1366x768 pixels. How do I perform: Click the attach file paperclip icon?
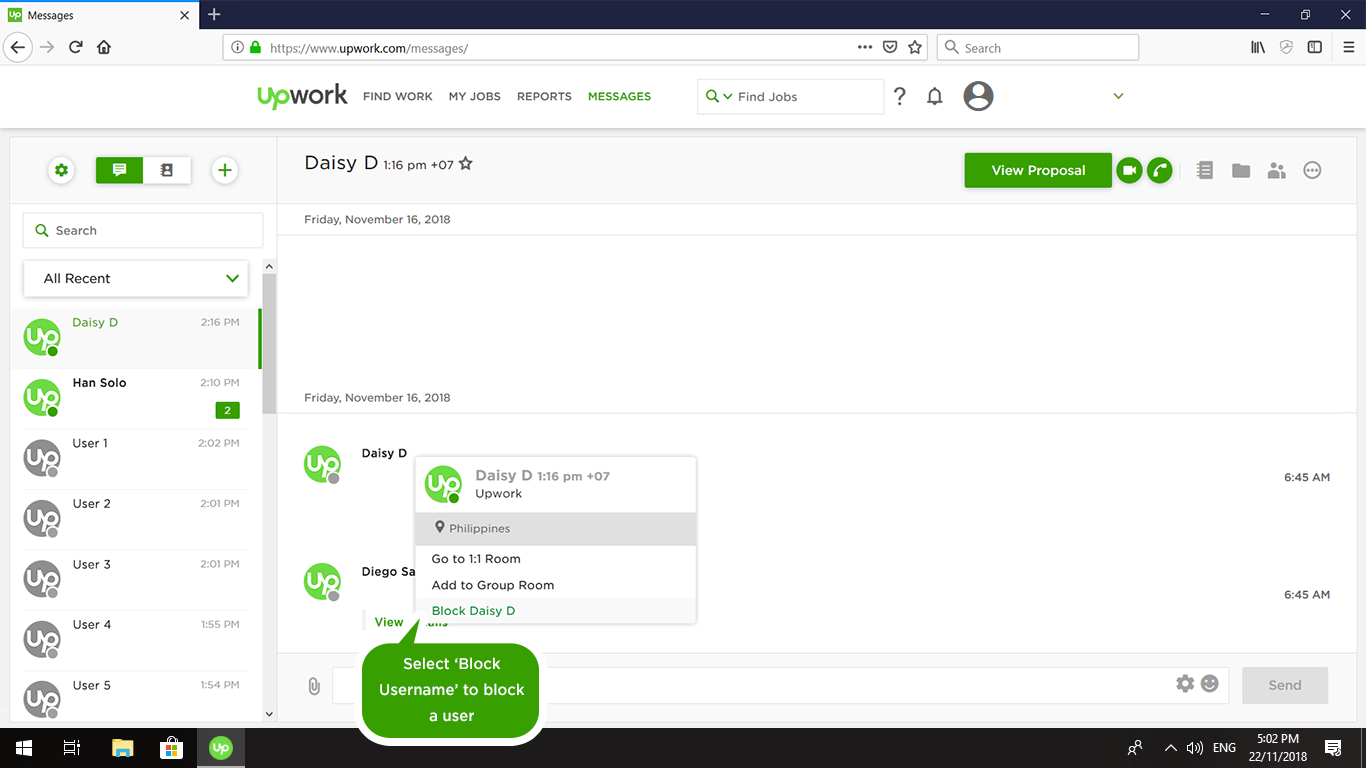[314, 686]
